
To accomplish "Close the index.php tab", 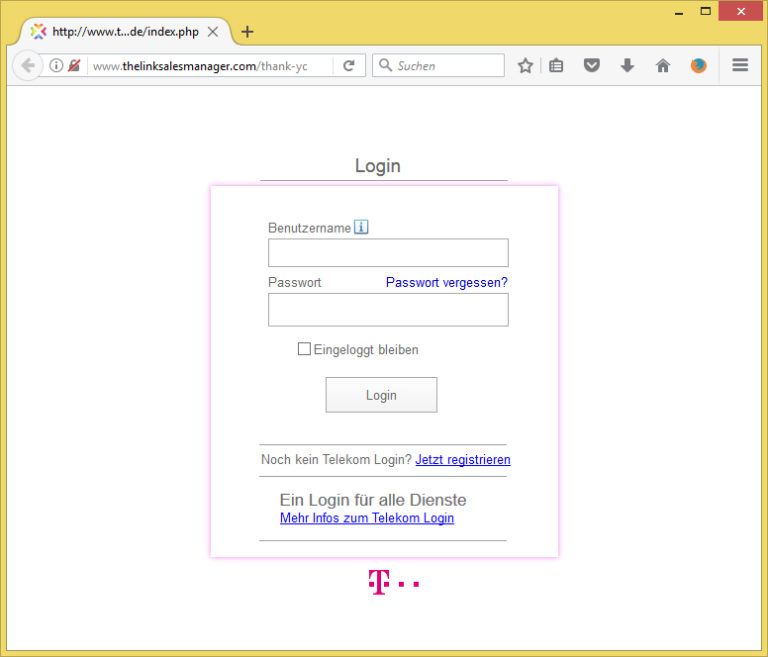I will tap(213, 32).
